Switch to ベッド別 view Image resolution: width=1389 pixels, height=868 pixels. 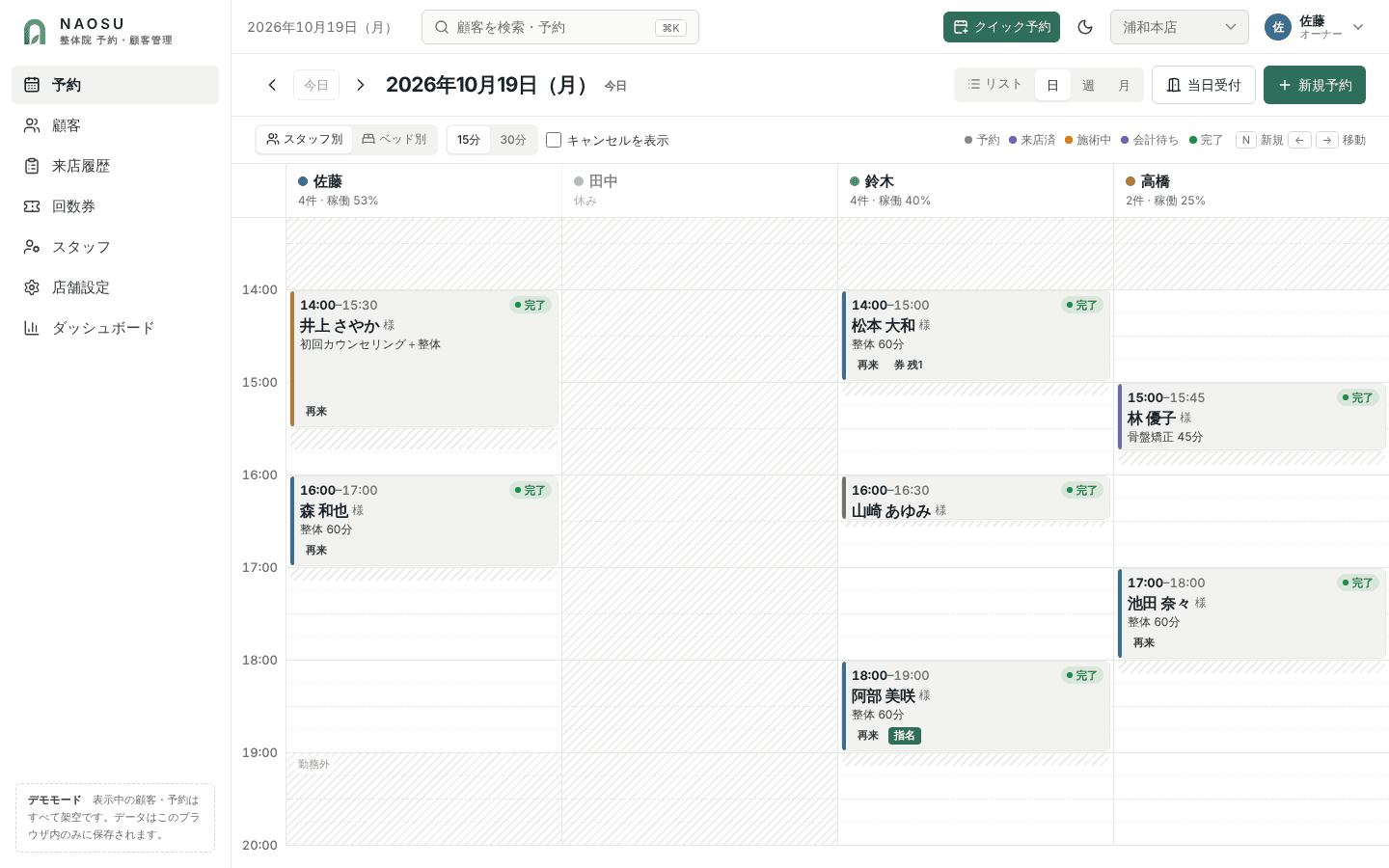point(394,140)
